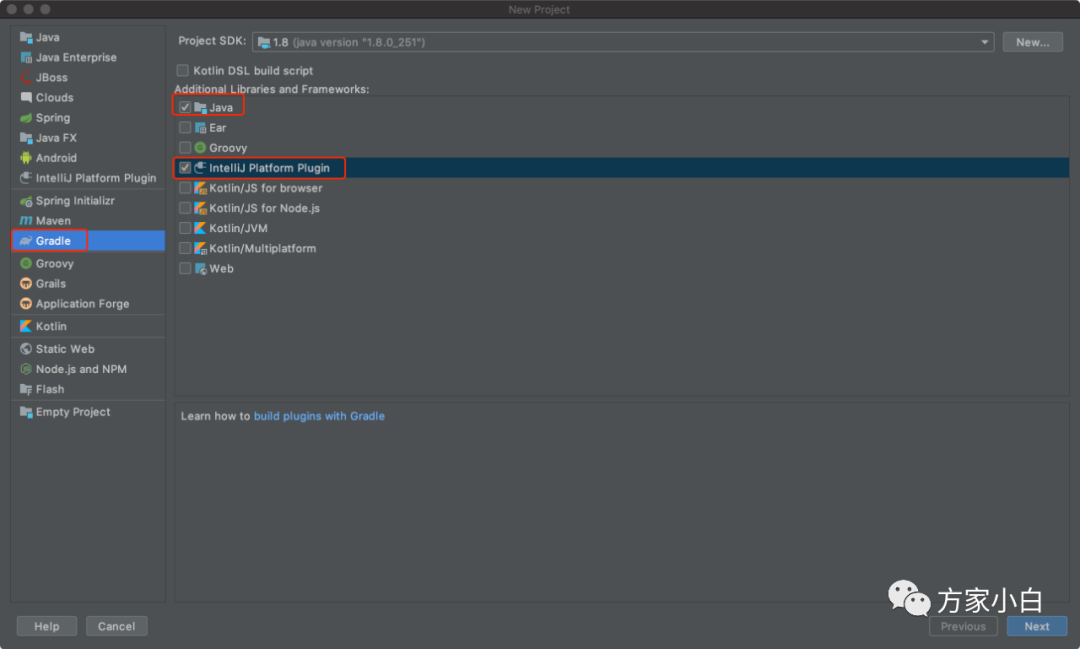This screenshot has width=1080, height=649.
Task: Choose the Flash project icon
Action: coord(26,389)
